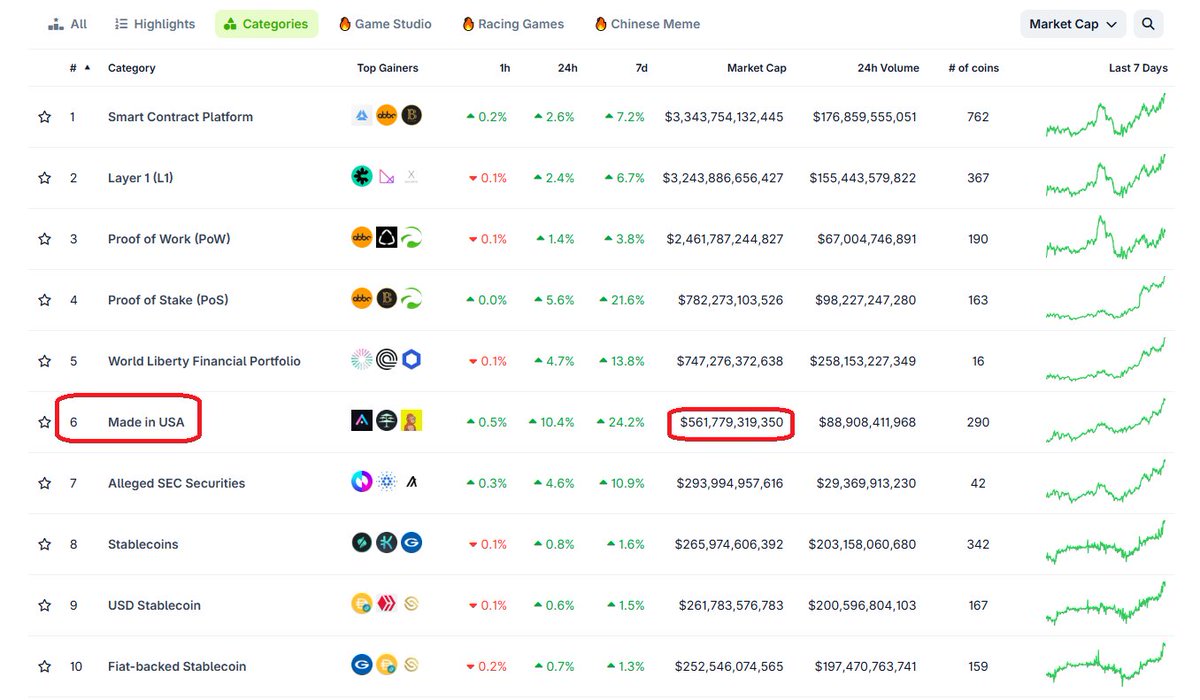Switch to the Highlights tab
Viewport: 1200px width, 700px height.
click(155, 24)
